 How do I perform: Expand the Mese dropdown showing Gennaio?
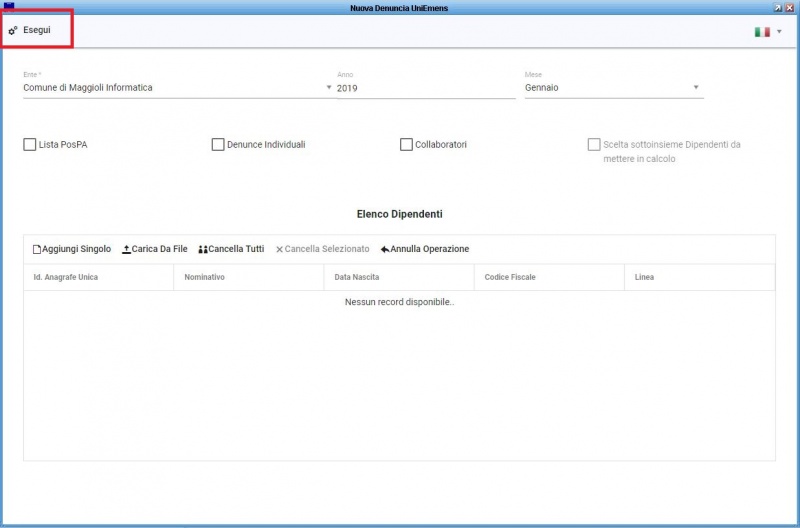[x=696, y=88]
